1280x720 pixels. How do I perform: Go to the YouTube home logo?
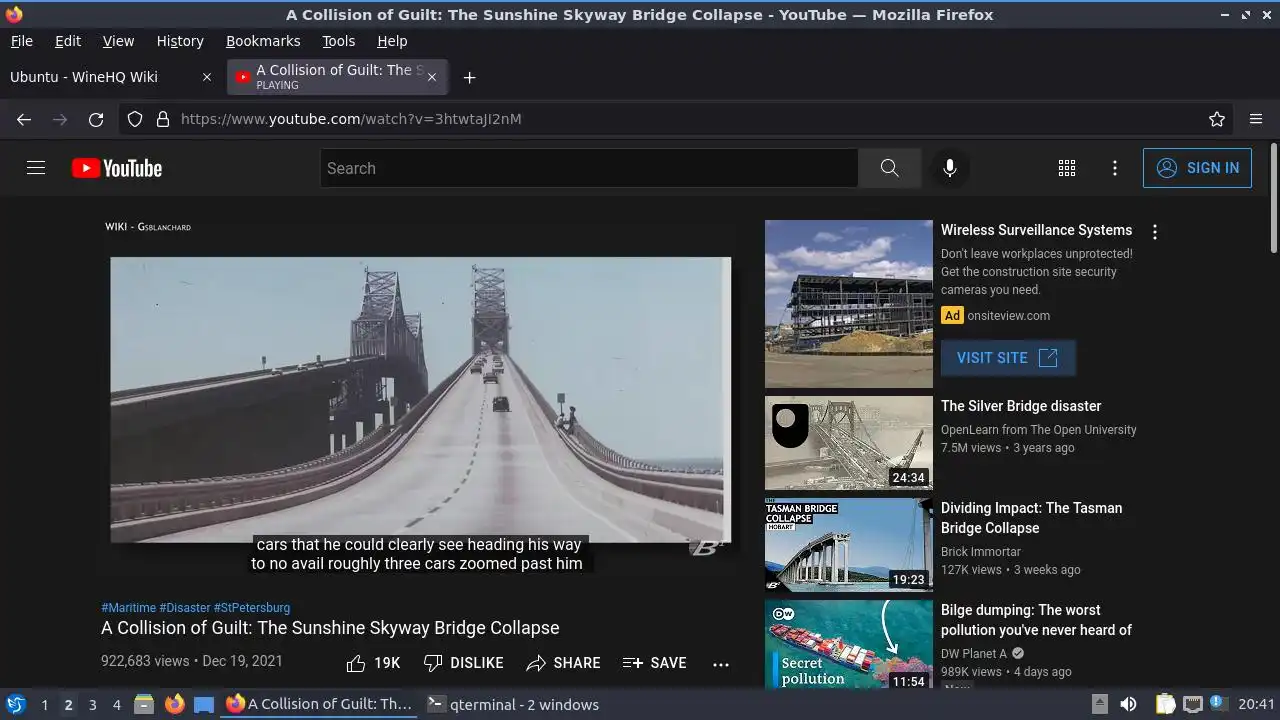pyautogui.click(x=117, y=168)
